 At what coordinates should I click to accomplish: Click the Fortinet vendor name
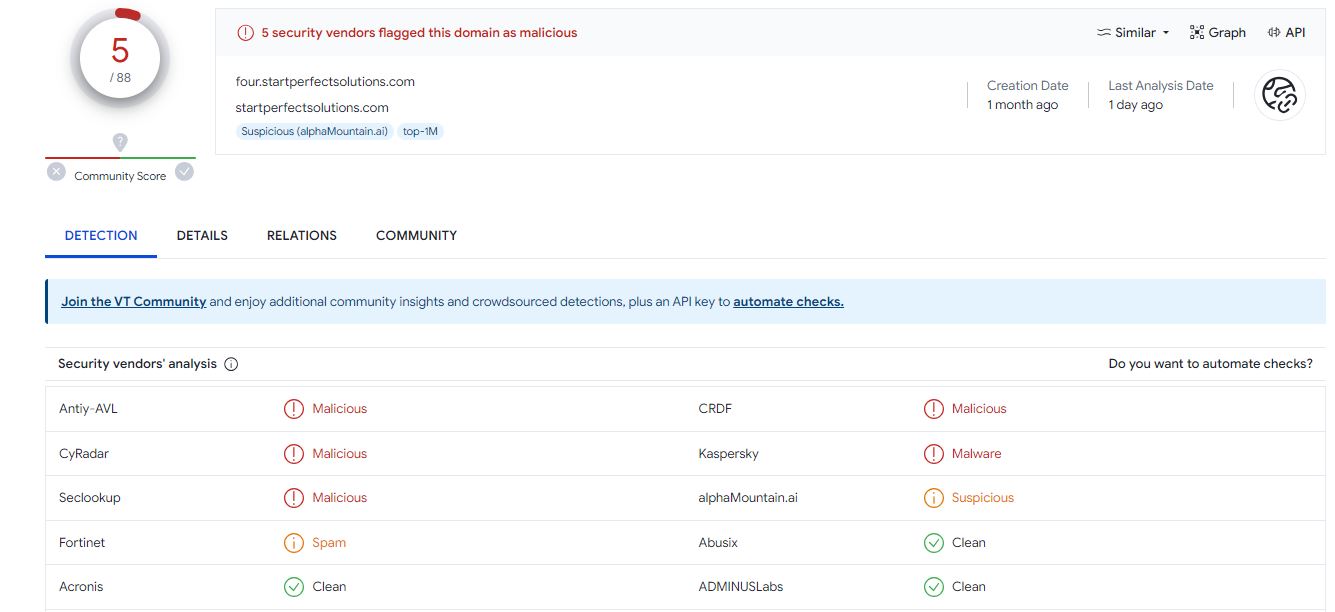82,543
